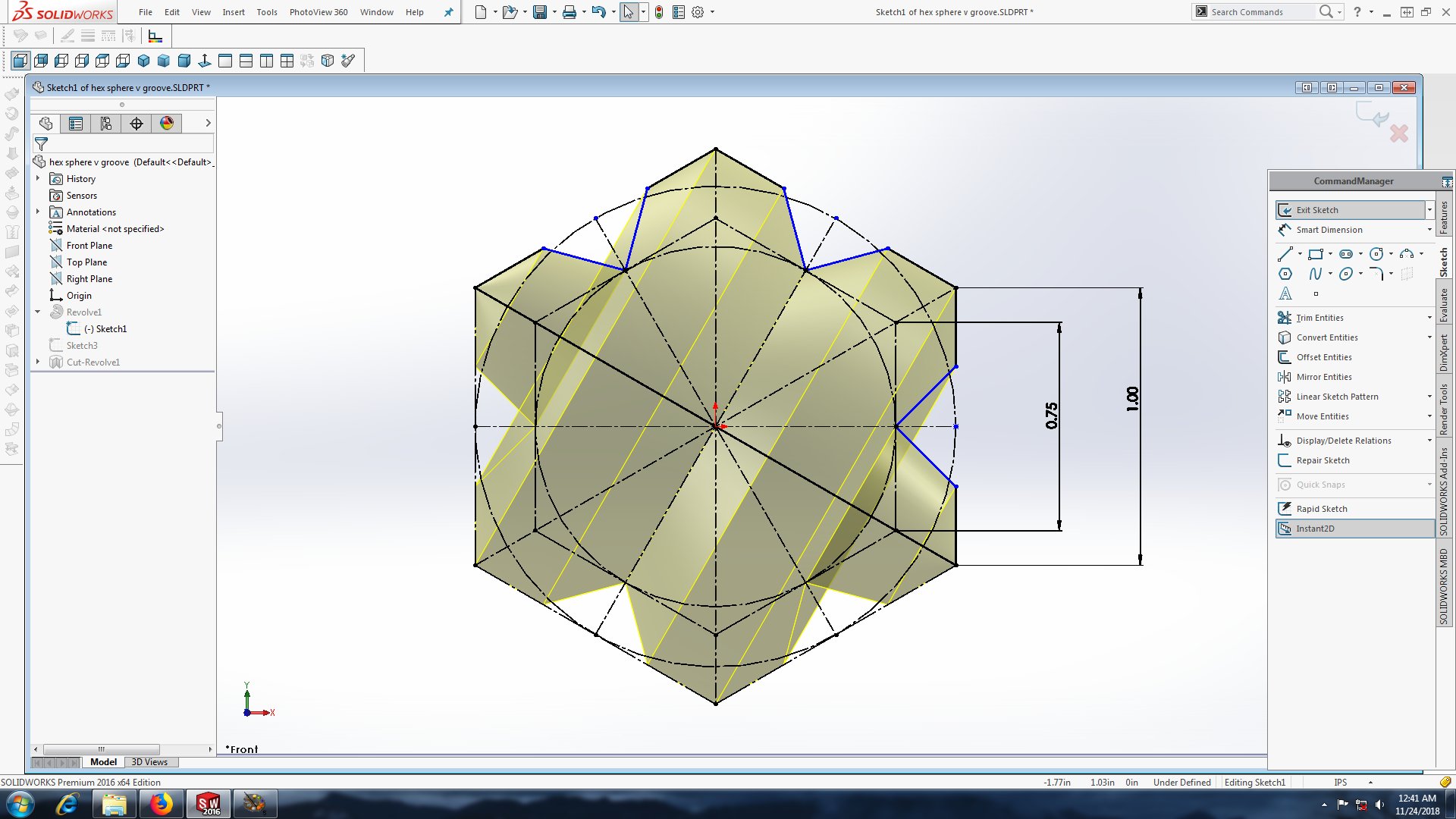1456x819 pixels.
Task: Toggle the two-view horizontal viewport layout
Action: (x=246, y=61)
